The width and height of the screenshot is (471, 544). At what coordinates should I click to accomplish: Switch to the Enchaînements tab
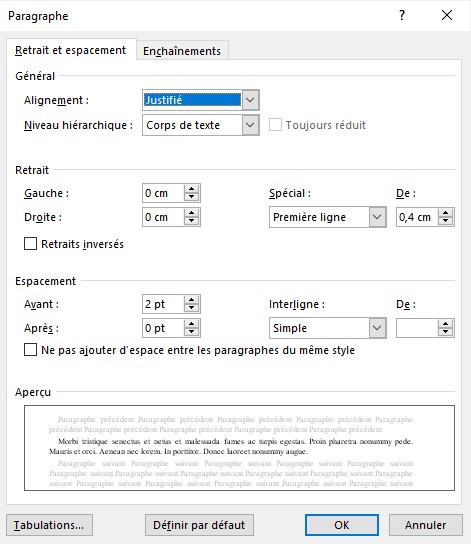tap(182, 51)
